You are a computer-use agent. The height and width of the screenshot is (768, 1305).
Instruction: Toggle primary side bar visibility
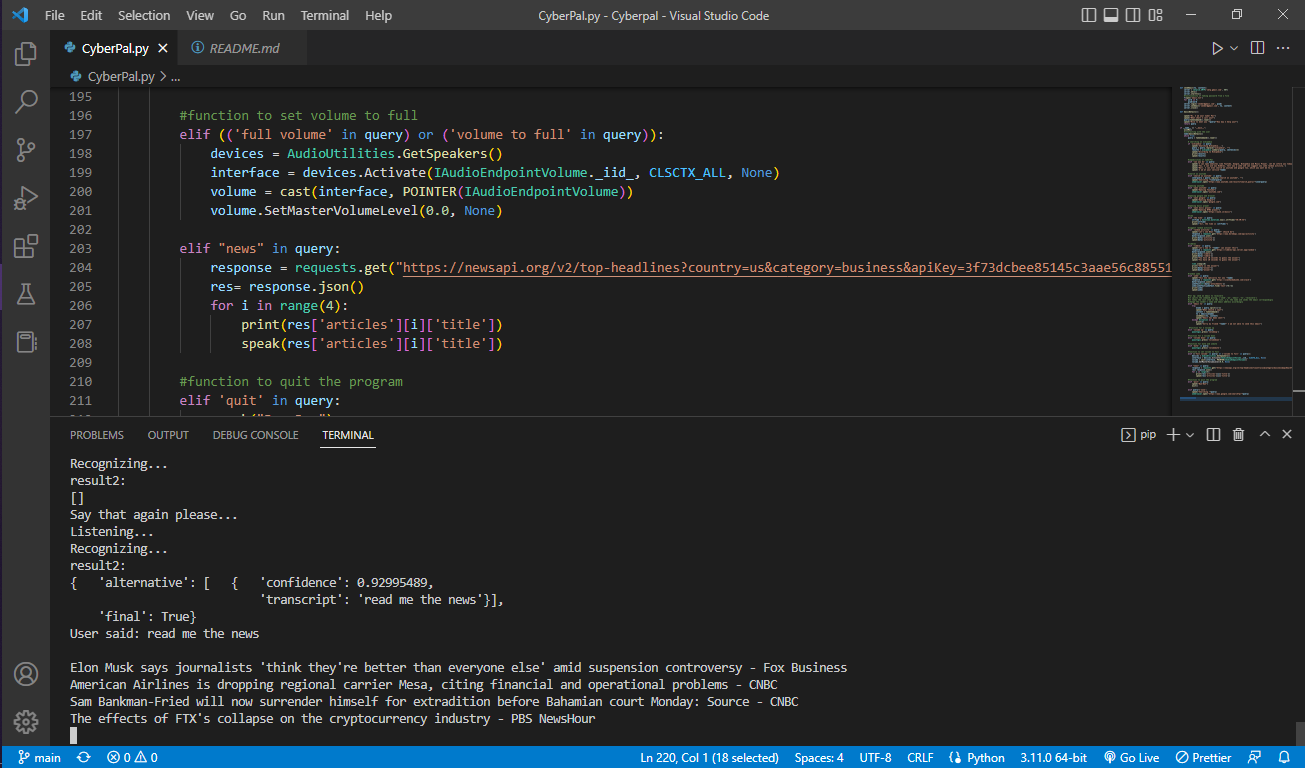click(x=1089, y=15)
